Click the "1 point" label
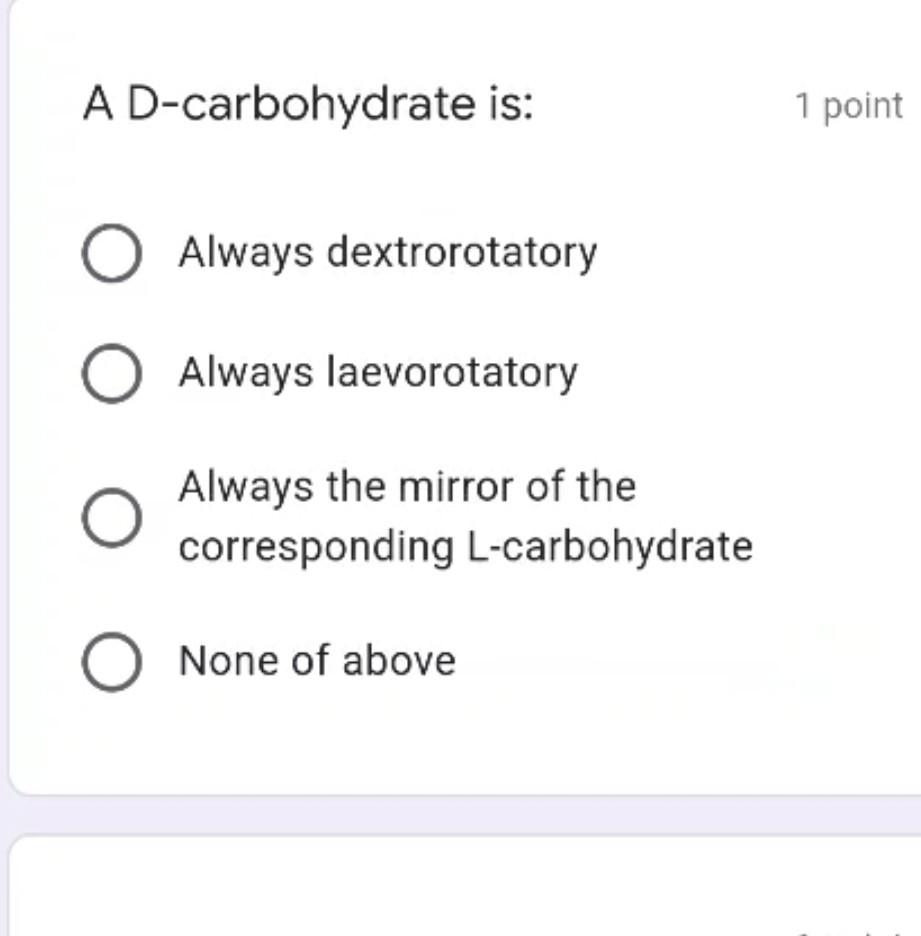The height and width of the screenshot is (936, 921). click(x=847, y=102)
